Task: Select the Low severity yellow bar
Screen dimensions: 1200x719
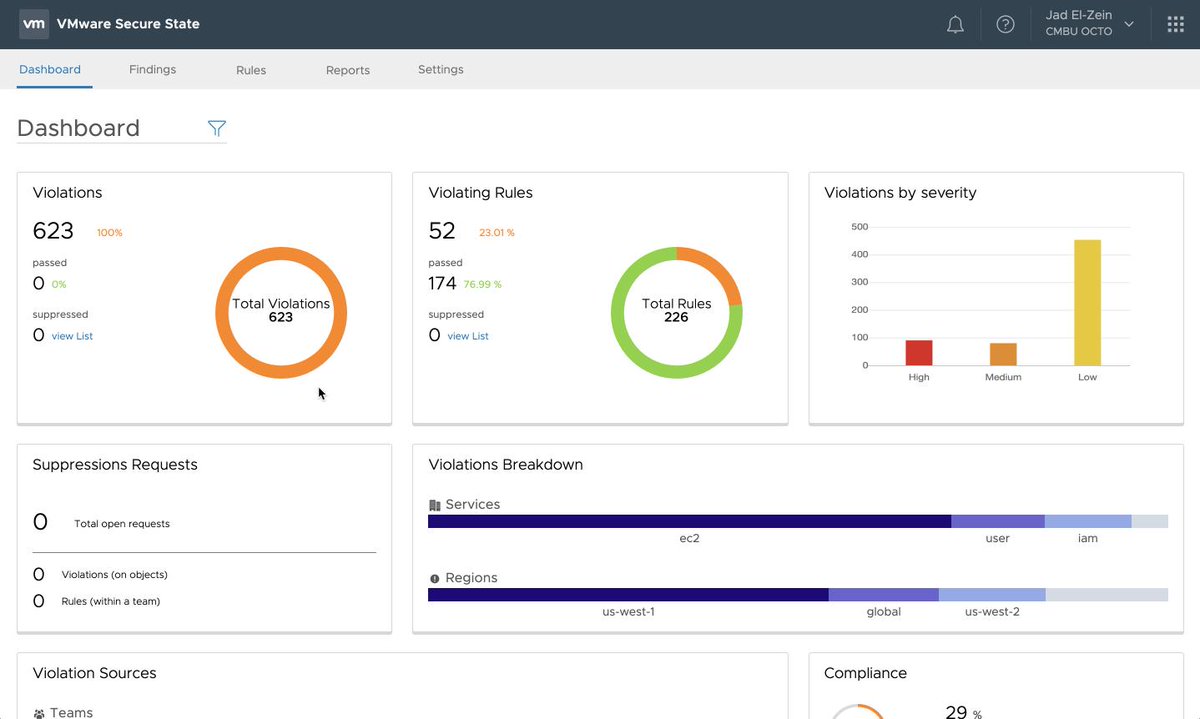Action: pos(1087,303)
